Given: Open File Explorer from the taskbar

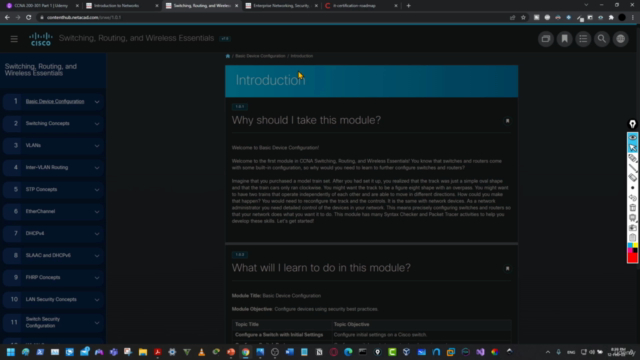Looking at the screenshot, I should pyautogui.click(x=143, y=352).
